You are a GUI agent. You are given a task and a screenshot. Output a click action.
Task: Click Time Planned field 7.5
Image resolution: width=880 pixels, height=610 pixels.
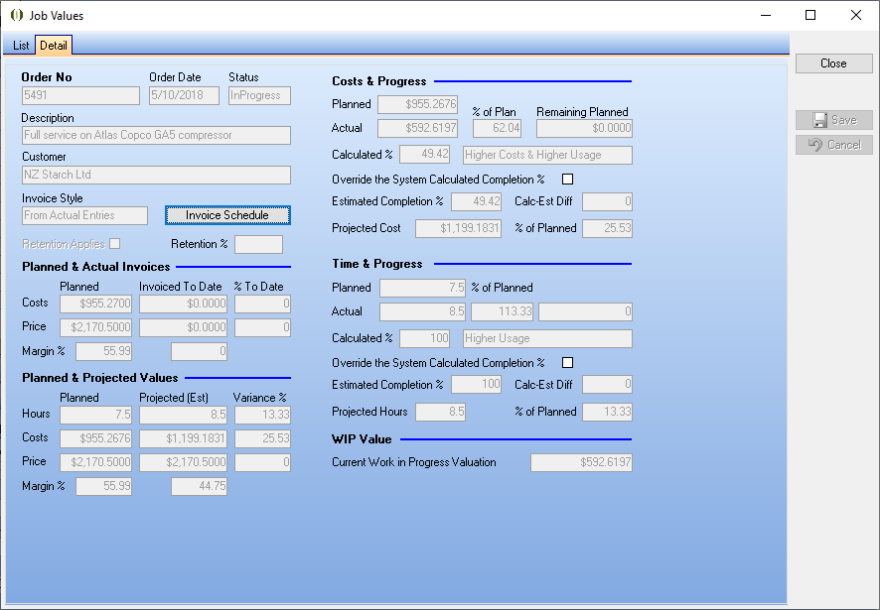pyautogui.click(x=423, y=288)
